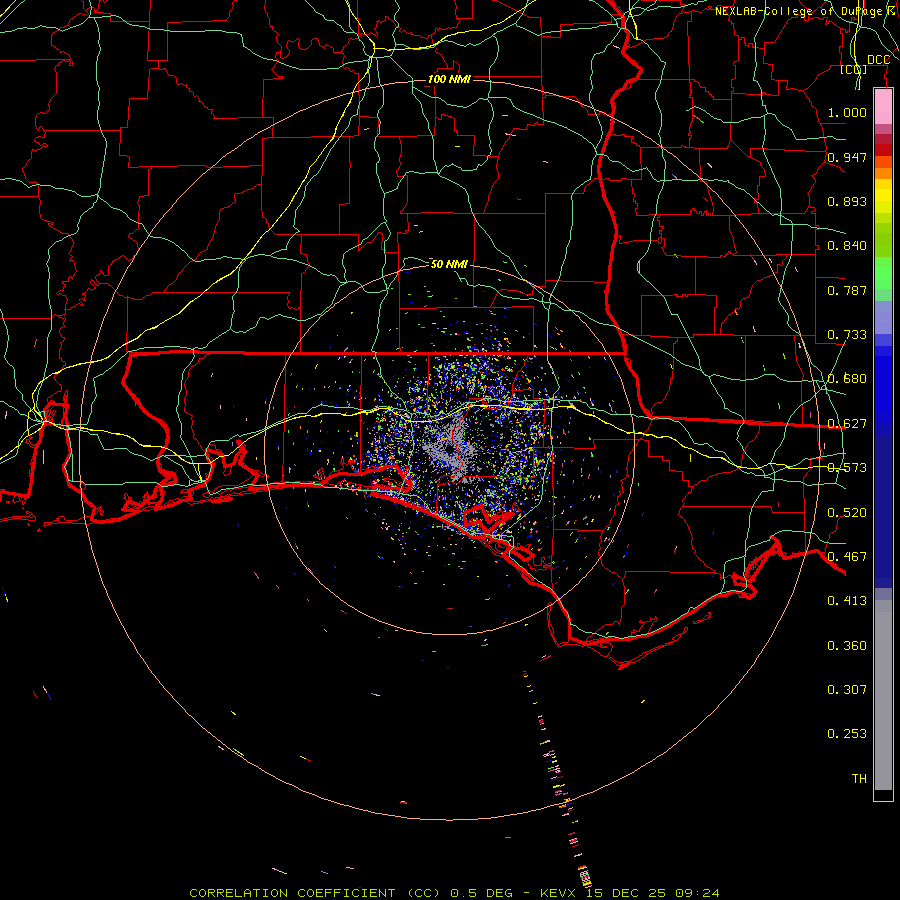Click the [CC] units label

853,70
